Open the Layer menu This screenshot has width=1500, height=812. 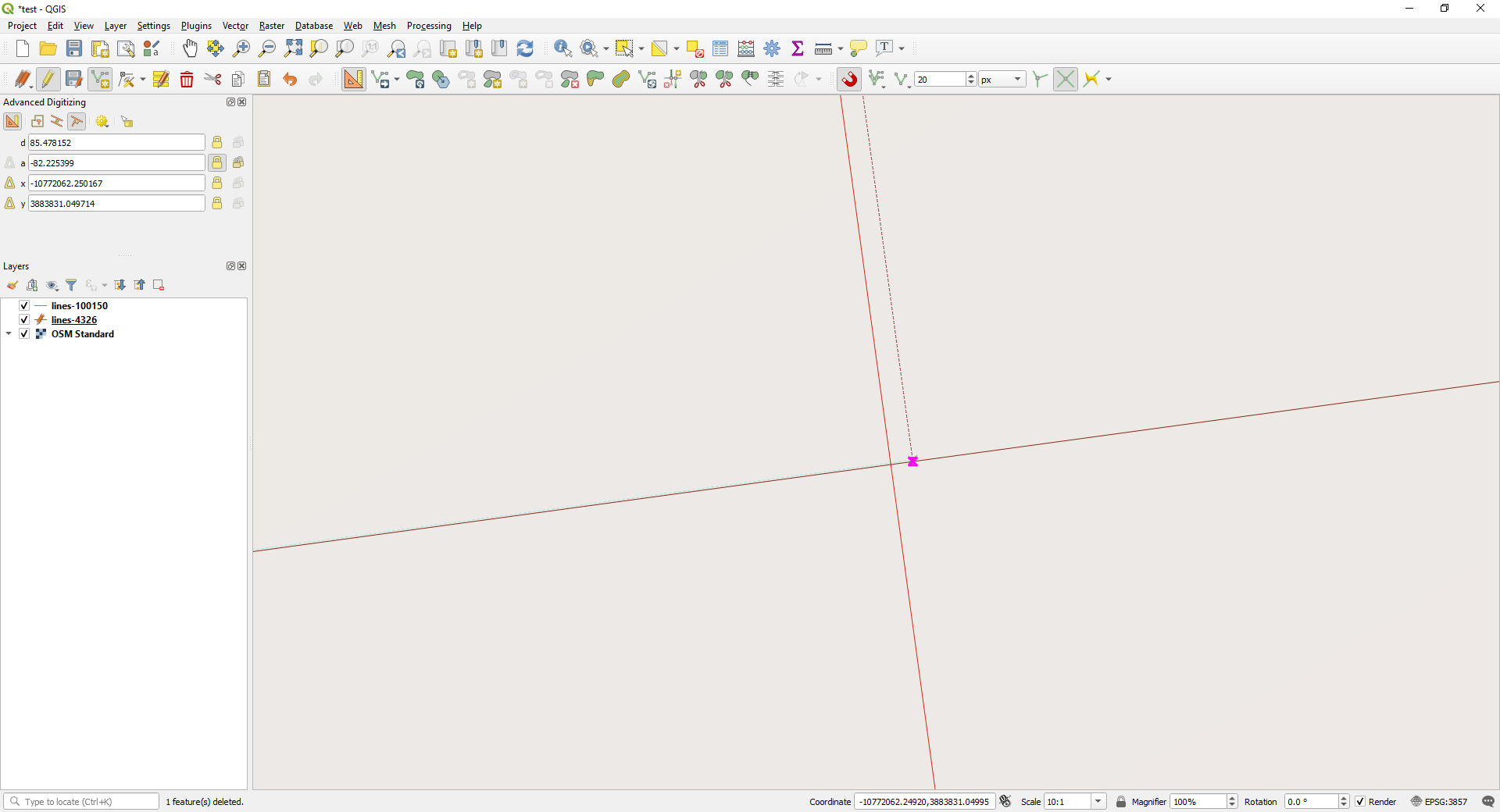(116, 26)
